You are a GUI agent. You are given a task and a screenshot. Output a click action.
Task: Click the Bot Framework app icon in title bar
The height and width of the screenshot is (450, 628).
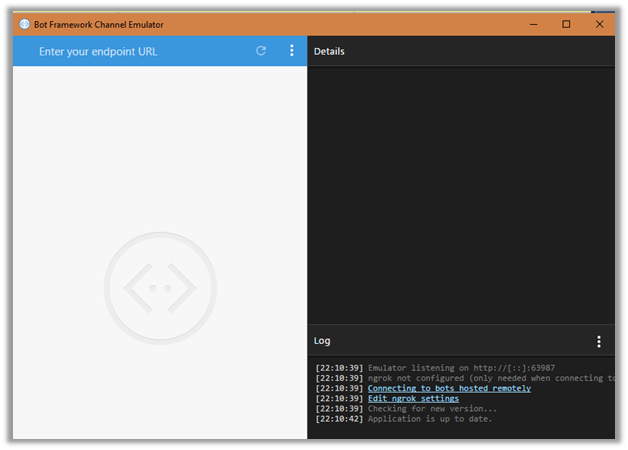pos(25,24)
